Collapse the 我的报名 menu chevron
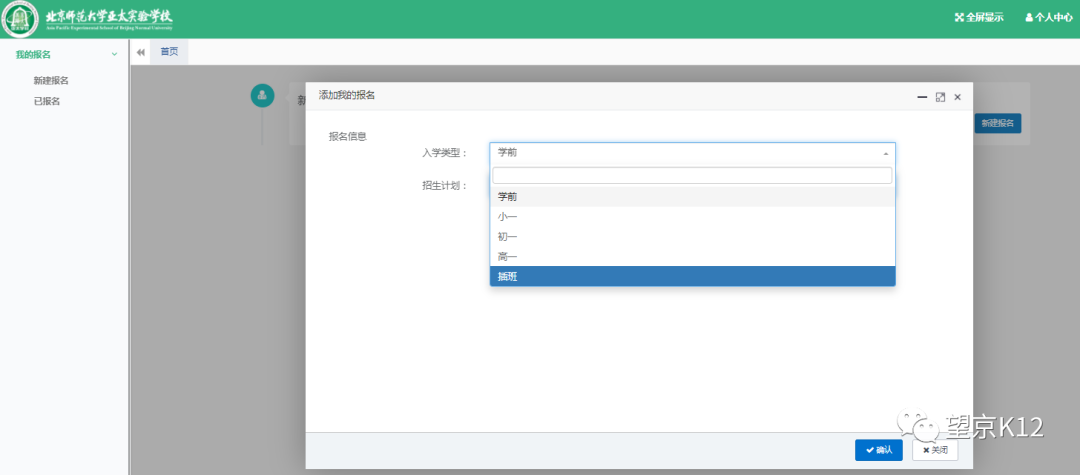Screen dimensions: 1080x475 coord(114,54)
